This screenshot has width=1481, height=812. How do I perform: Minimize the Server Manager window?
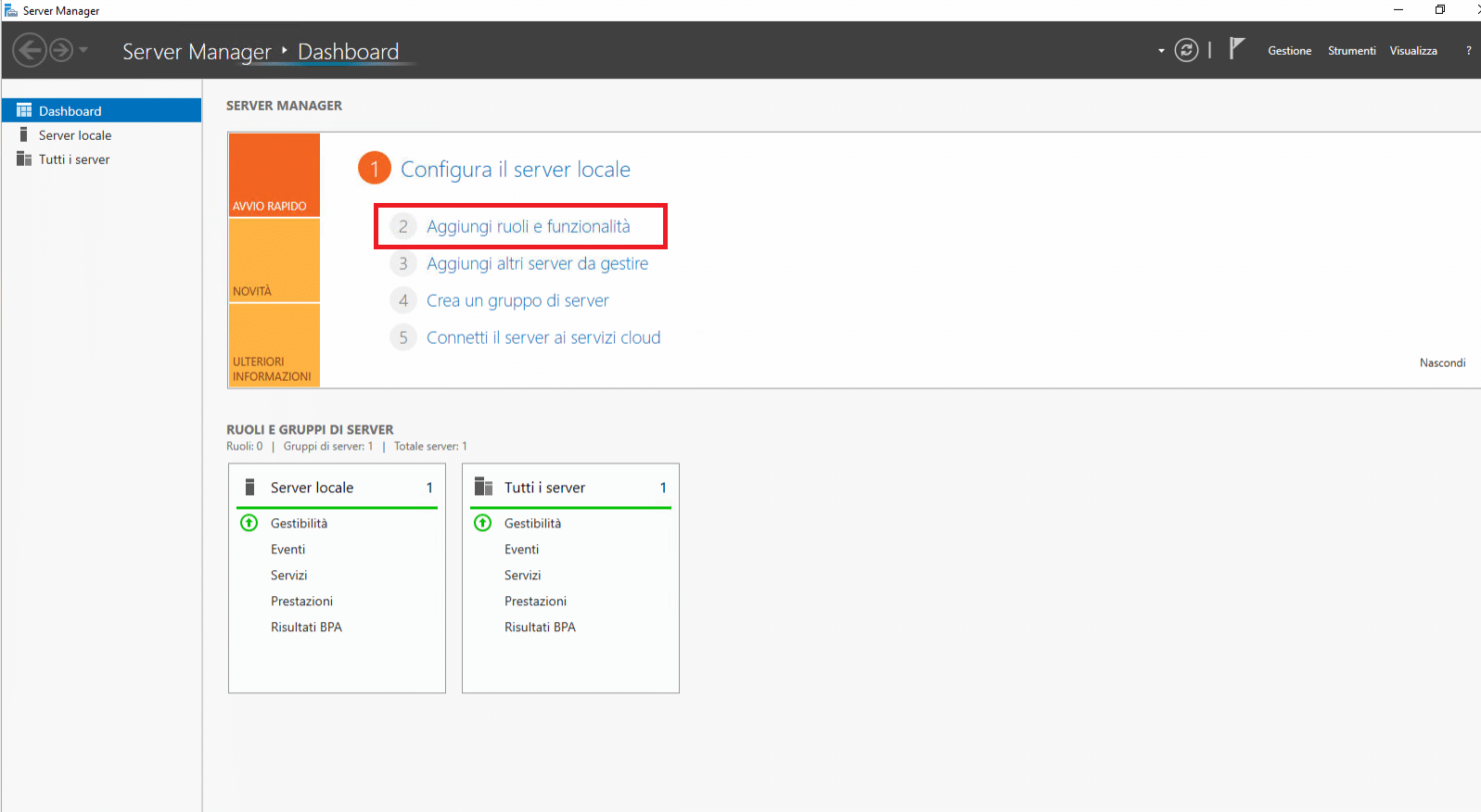coord(1398,9)
